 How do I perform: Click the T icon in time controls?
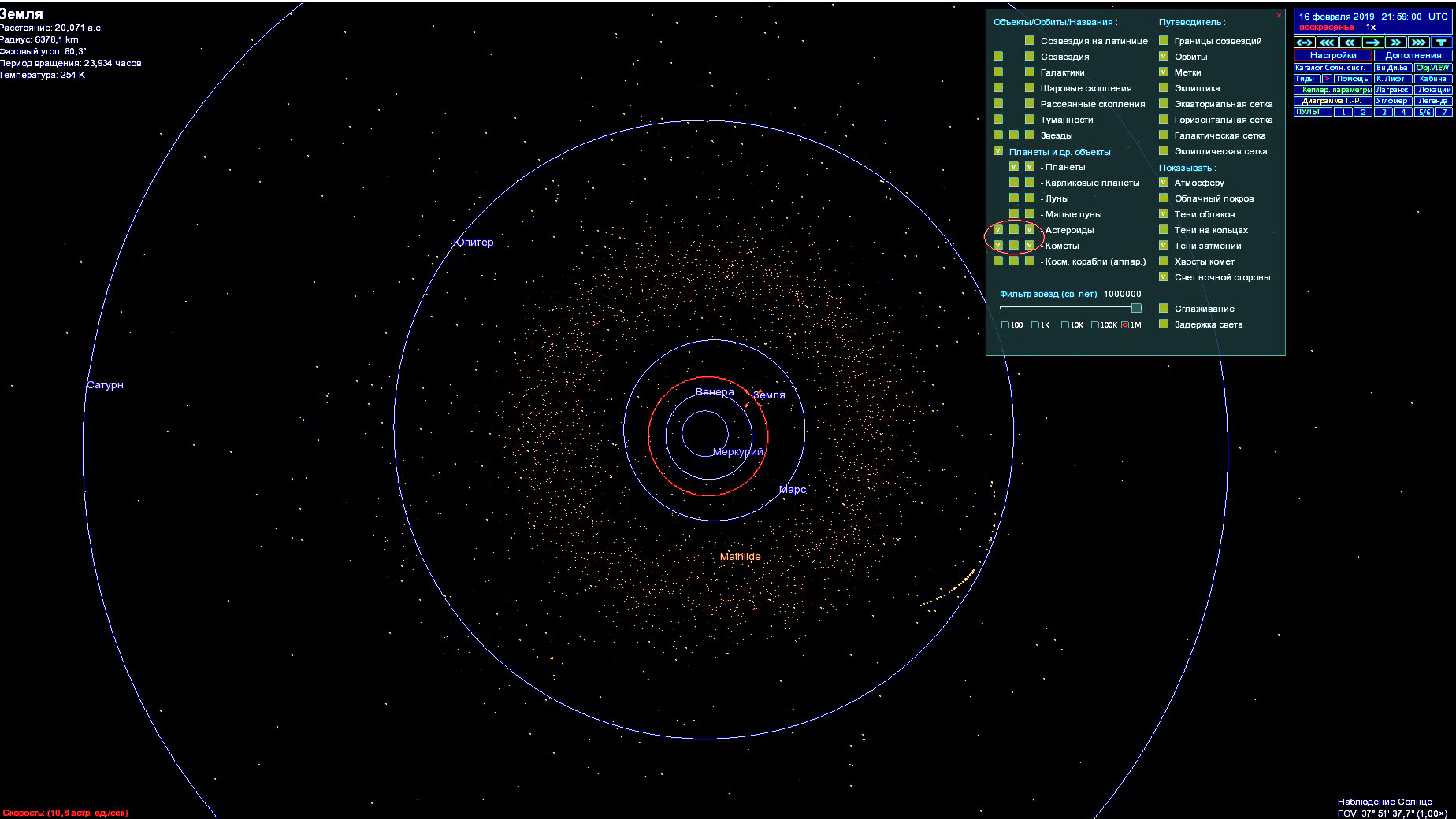point(1442,43)
